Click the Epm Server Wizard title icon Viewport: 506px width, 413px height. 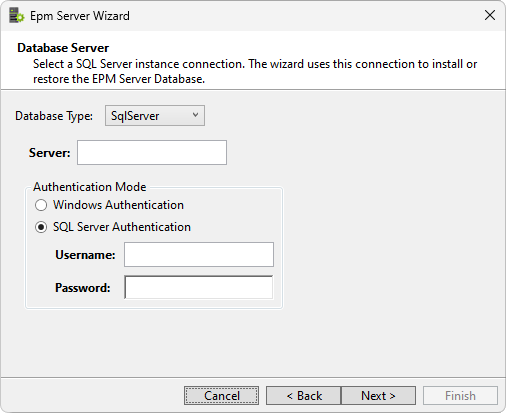17,16
